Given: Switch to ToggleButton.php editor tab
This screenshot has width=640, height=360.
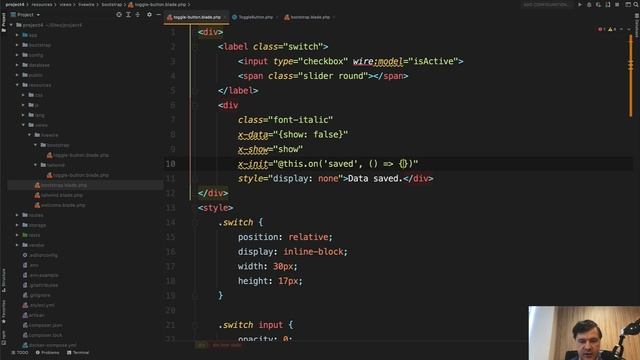Looking at the screenshot, I should click(x=253, y=17).
